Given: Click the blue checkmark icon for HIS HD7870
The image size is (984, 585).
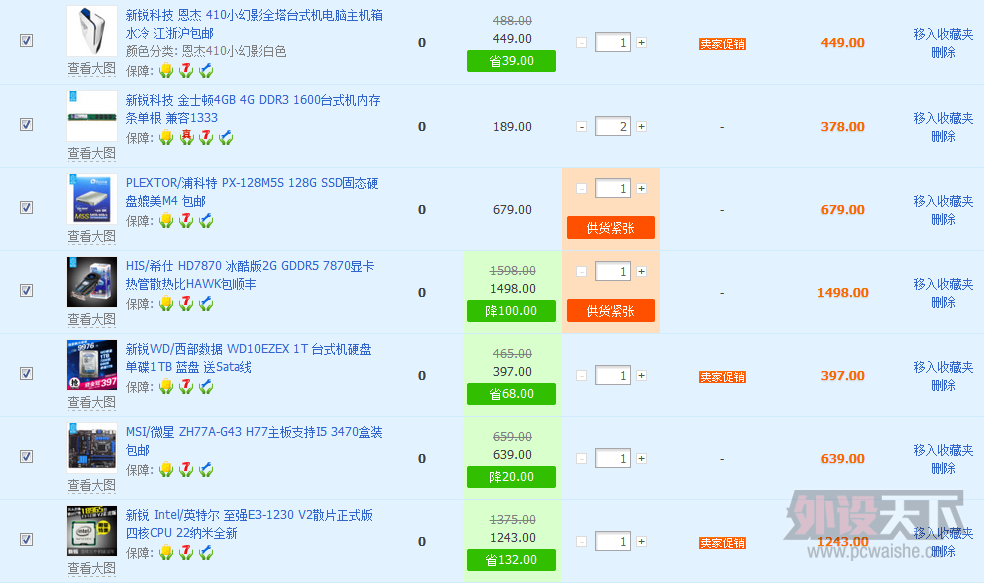Looking at the screenshot, I should point(206,303).
